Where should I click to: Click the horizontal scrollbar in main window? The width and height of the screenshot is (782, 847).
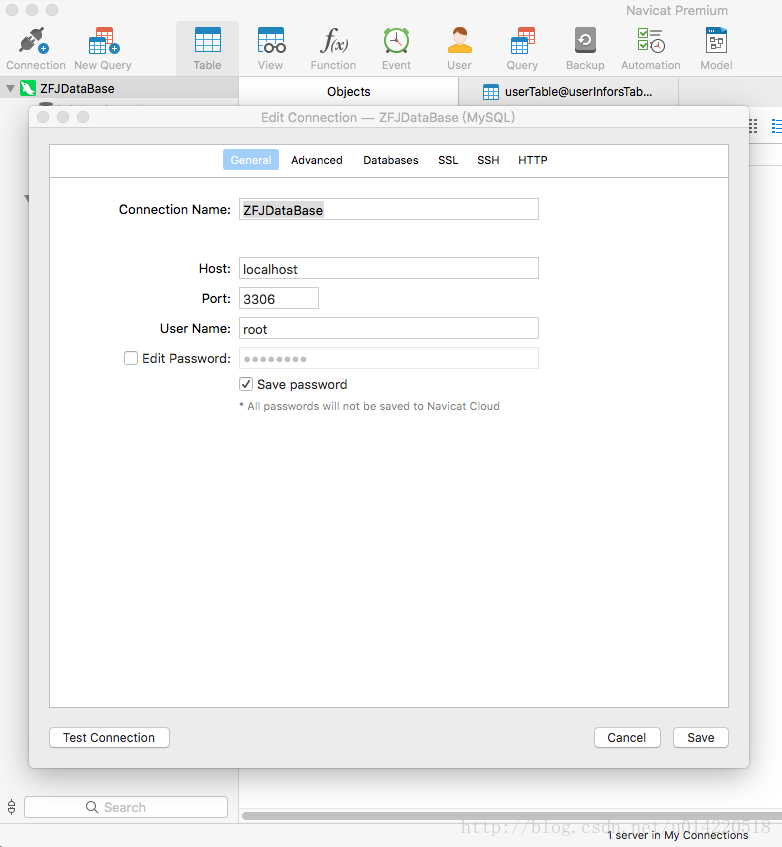coord(511,816)
